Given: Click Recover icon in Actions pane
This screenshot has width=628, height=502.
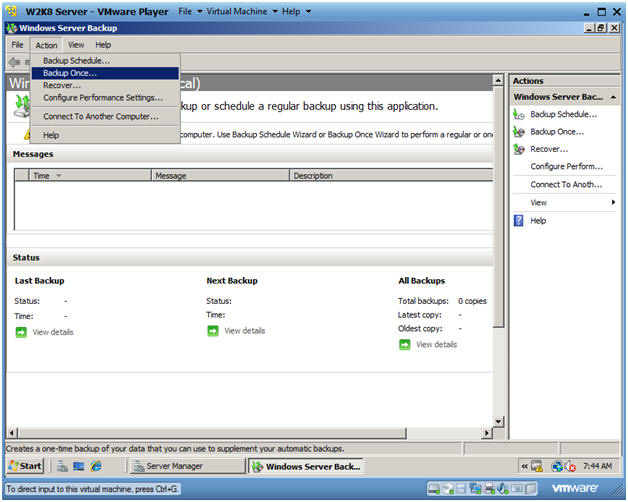Looking at the screenshot, I should click(x=519, y=149).
